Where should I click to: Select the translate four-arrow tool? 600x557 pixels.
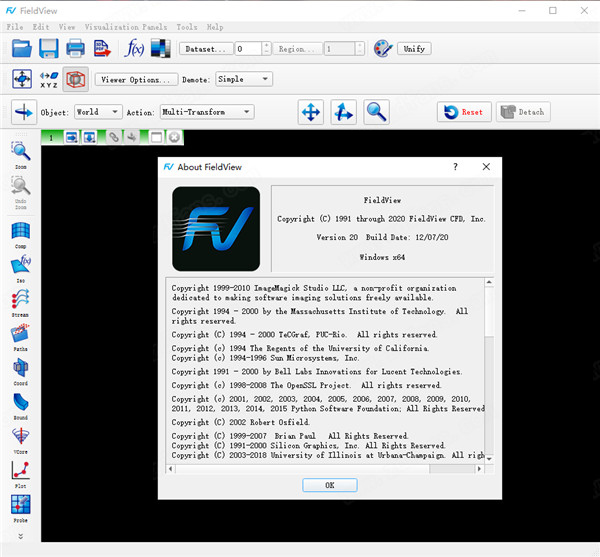tap(311, 112)
